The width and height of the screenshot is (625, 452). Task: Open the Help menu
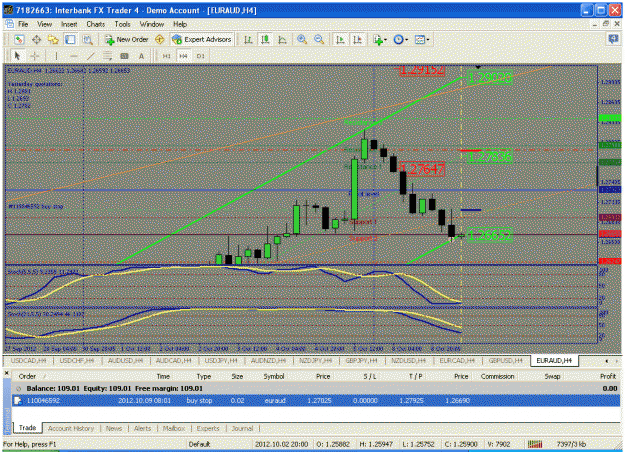tap(180, 24)
